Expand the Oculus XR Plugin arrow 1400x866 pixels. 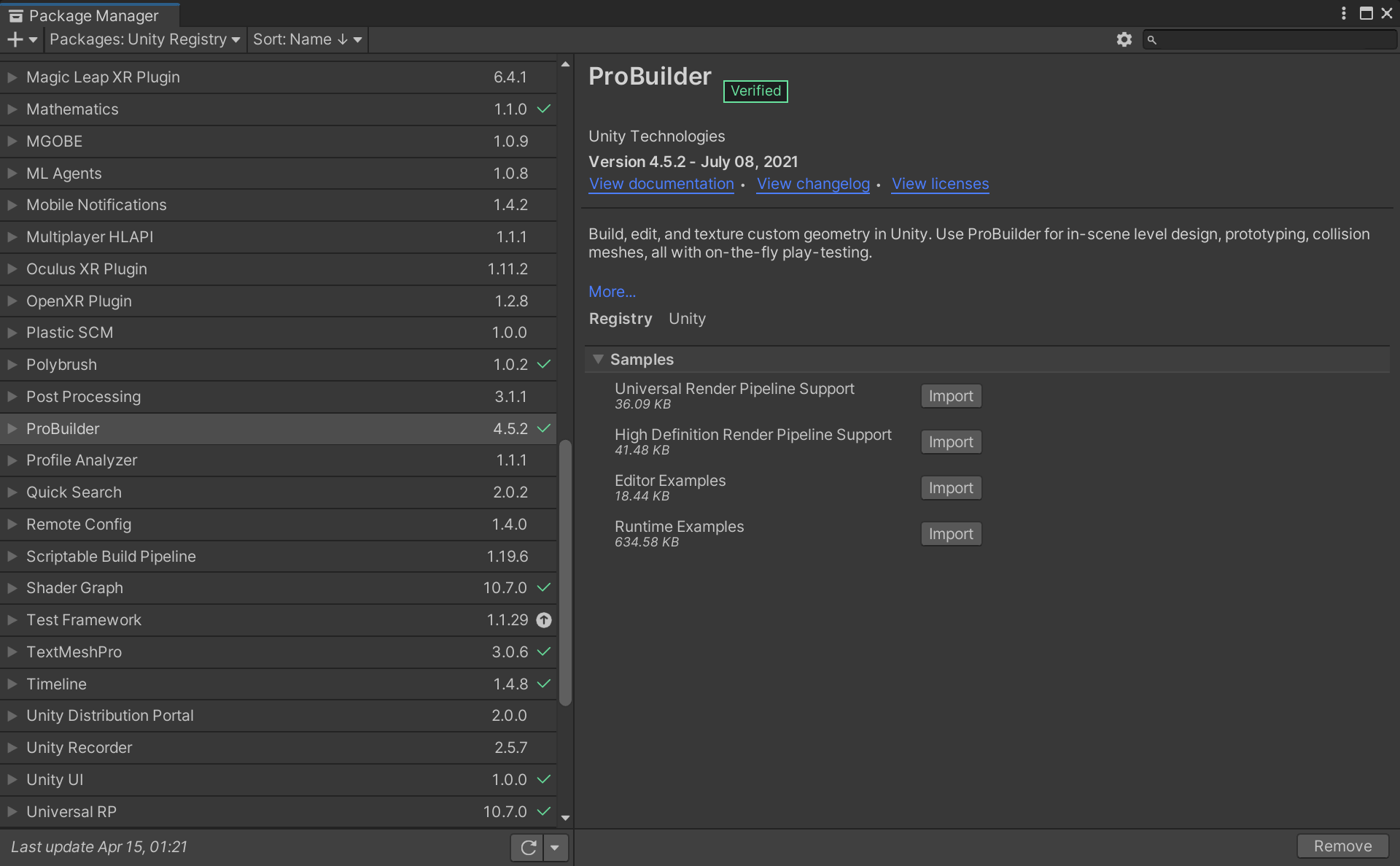pyautogui.click(x=12, y=268)
